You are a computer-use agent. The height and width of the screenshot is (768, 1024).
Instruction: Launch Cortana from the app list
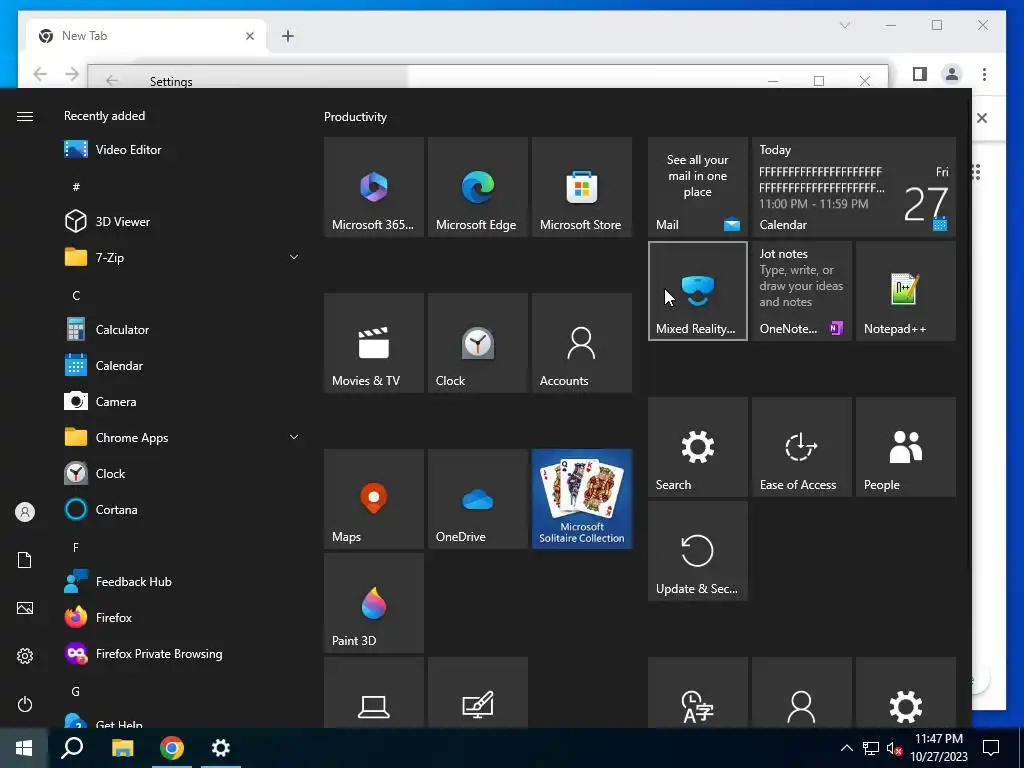(x=183, y=509)
